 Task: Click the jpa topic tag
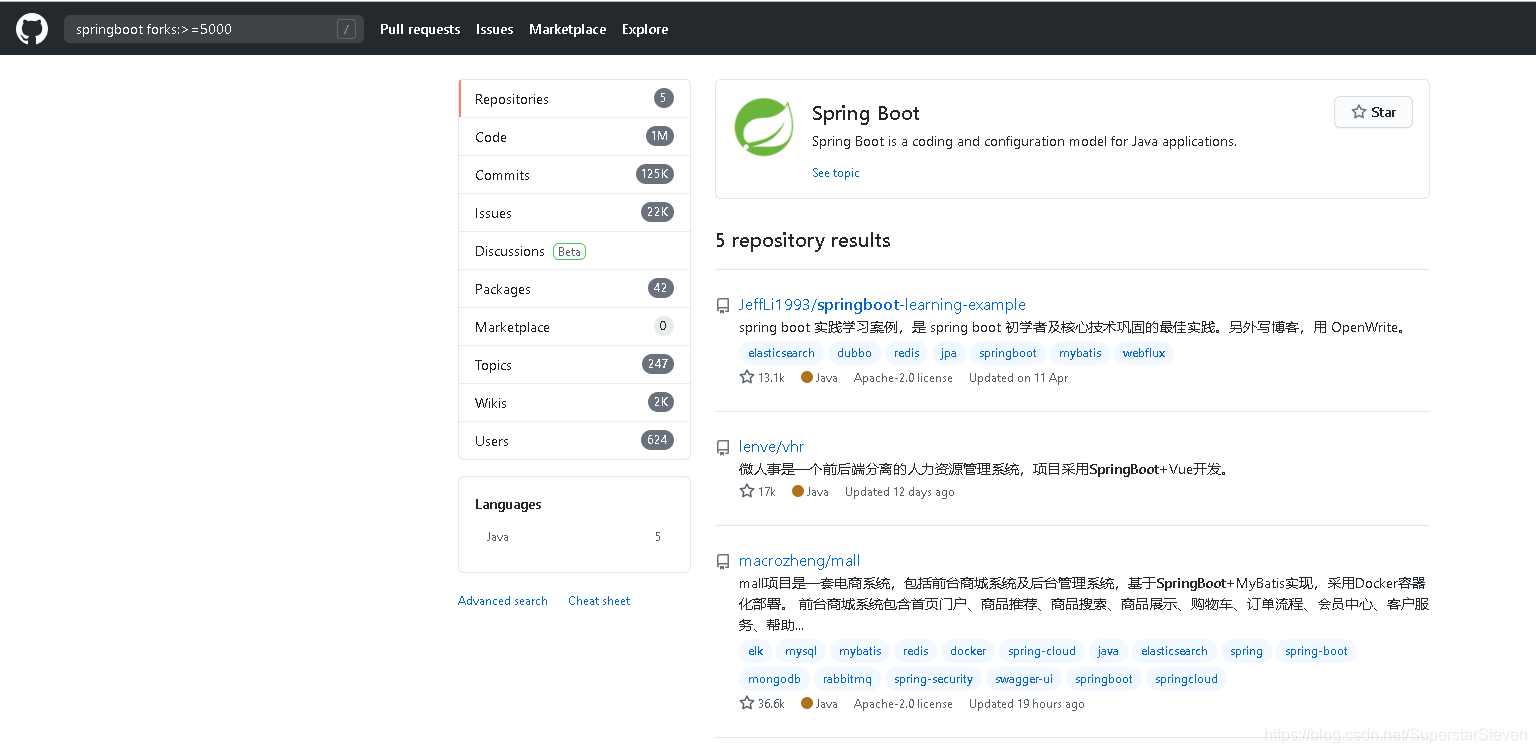pyautogui.click(x=948, y=353)
